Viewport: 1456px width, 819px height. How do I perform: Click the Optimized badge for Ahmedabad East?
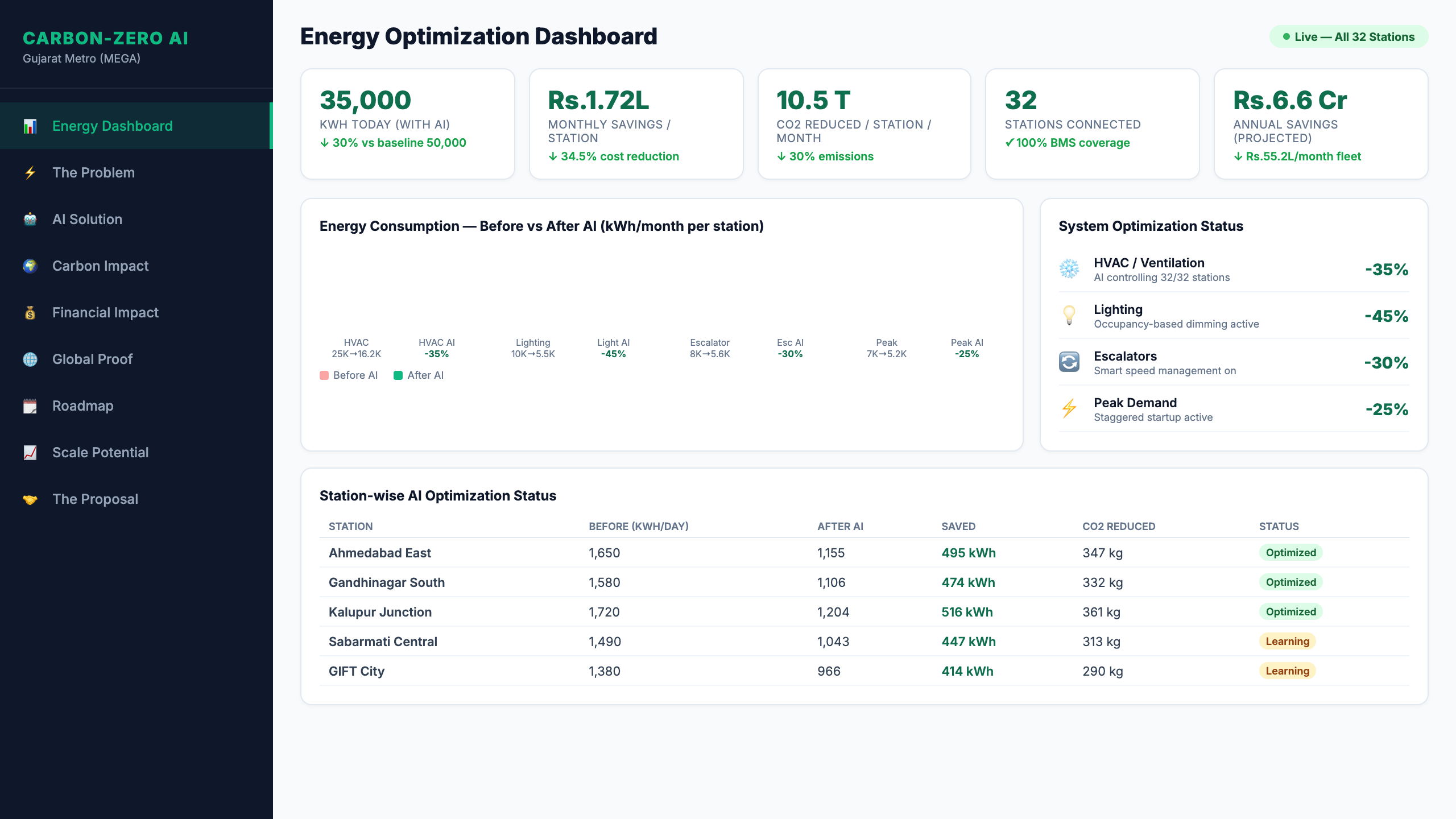click(x=1290, y=552)
